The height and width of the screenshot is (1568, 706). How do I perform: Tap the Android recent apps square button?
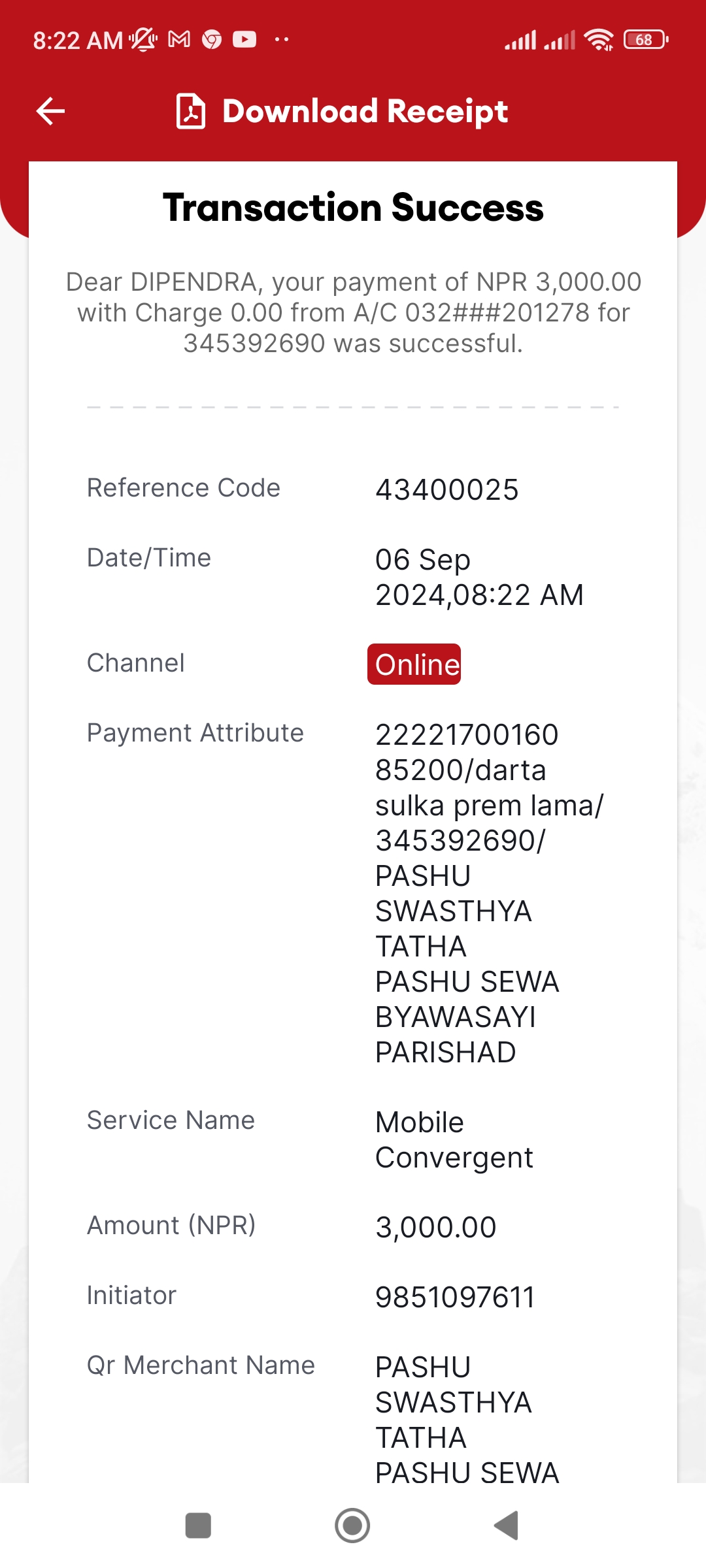tap(198, 1526)
